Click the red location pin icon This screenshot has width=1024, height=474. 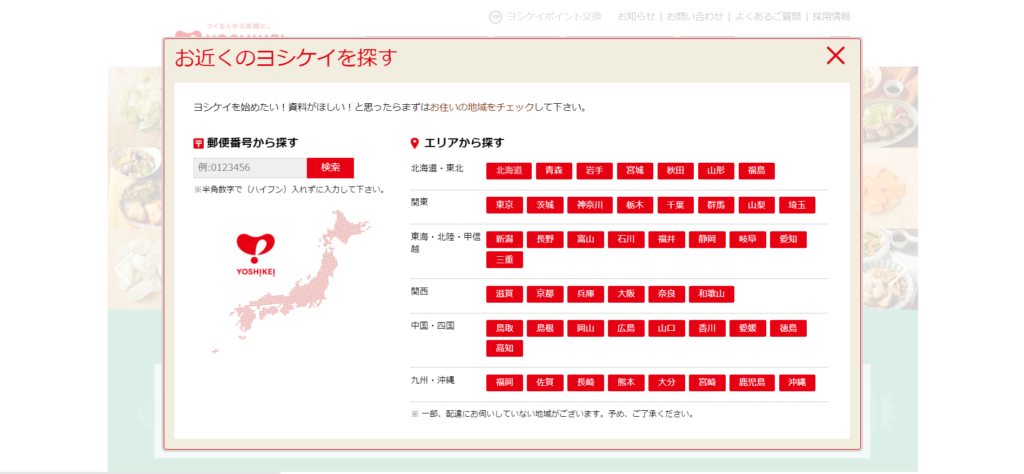[414, 143]
